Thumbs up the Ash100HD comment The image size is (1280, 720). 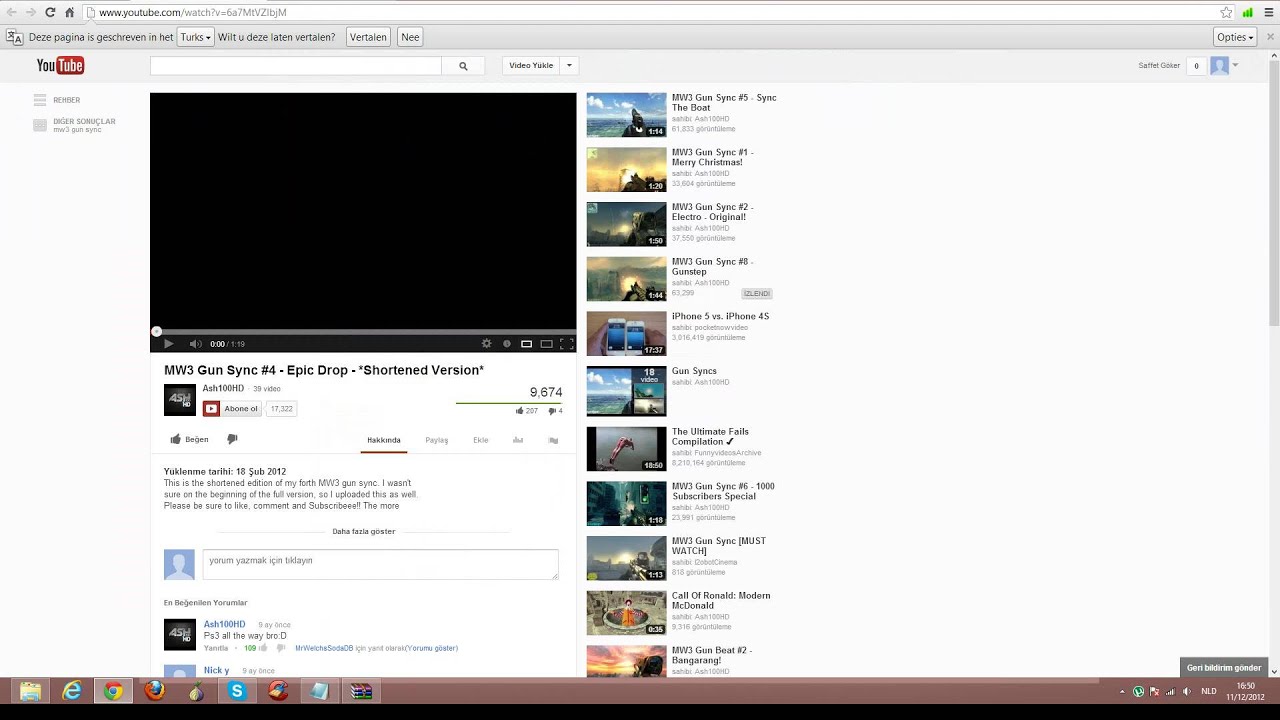(263, 648)
